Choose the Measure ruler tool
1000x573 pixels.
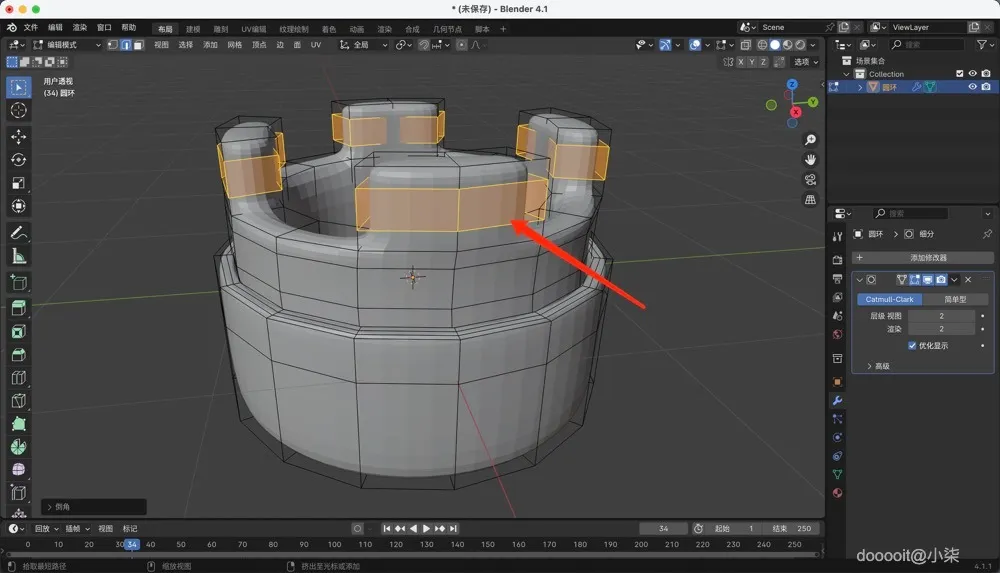[18, 256]
